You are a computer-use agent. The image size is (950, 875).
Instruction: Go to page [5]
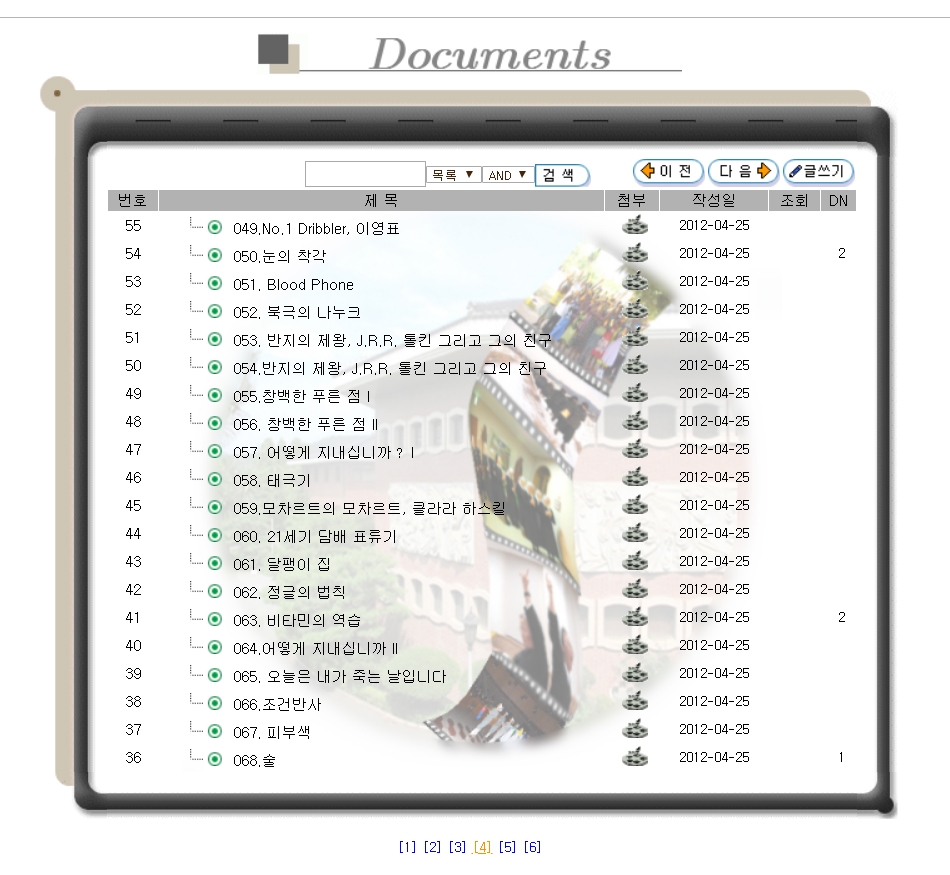(x=507, y=847)
